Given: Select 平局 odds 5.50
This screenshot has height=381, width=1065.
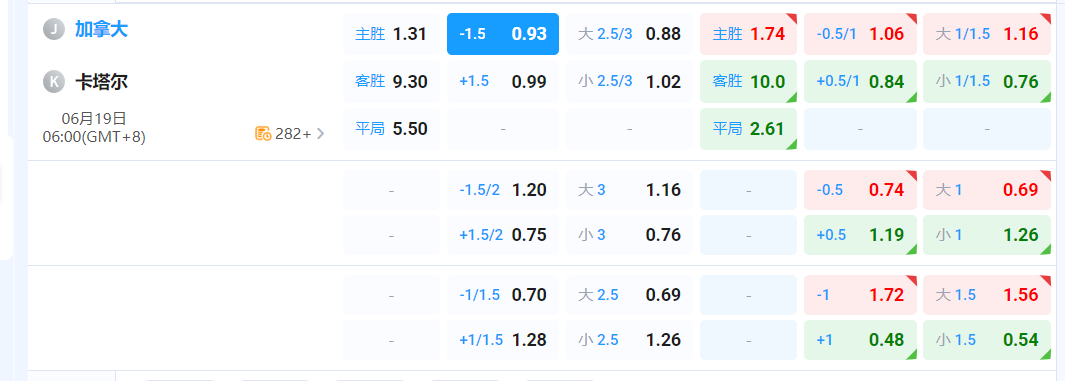Looking at the screenshot, I should pos(391,129).
